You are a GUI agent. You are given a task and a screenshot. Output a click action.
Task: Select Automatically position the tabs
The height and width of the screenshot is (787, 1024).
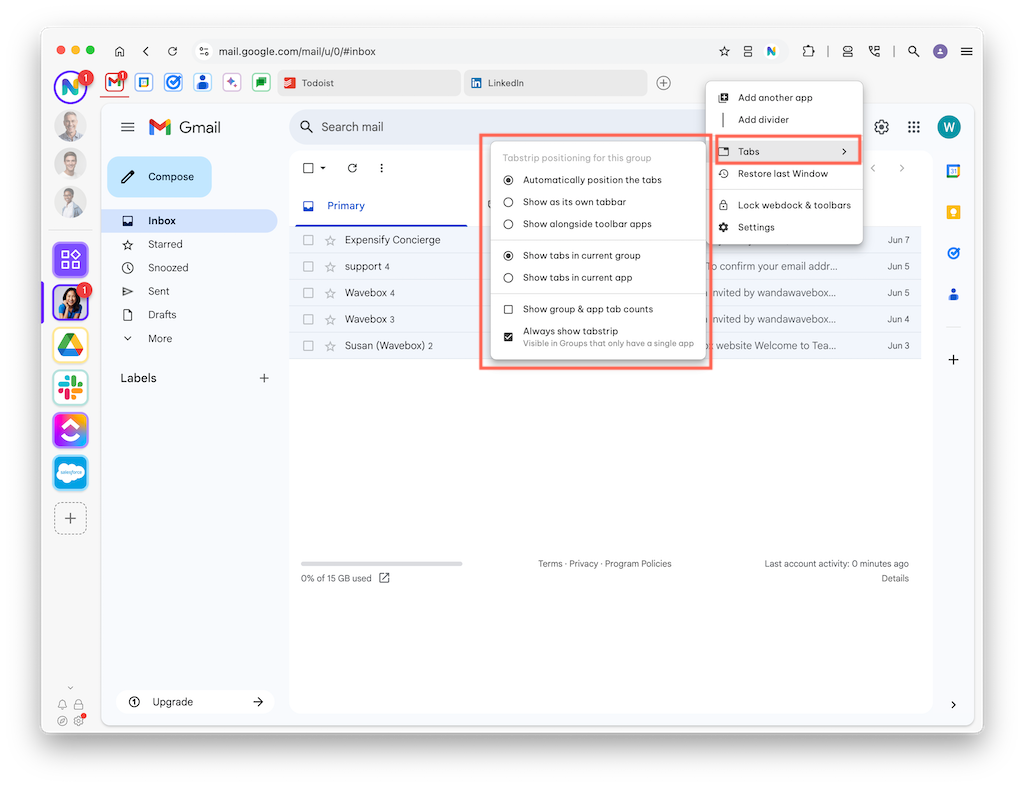pos(583,180)
